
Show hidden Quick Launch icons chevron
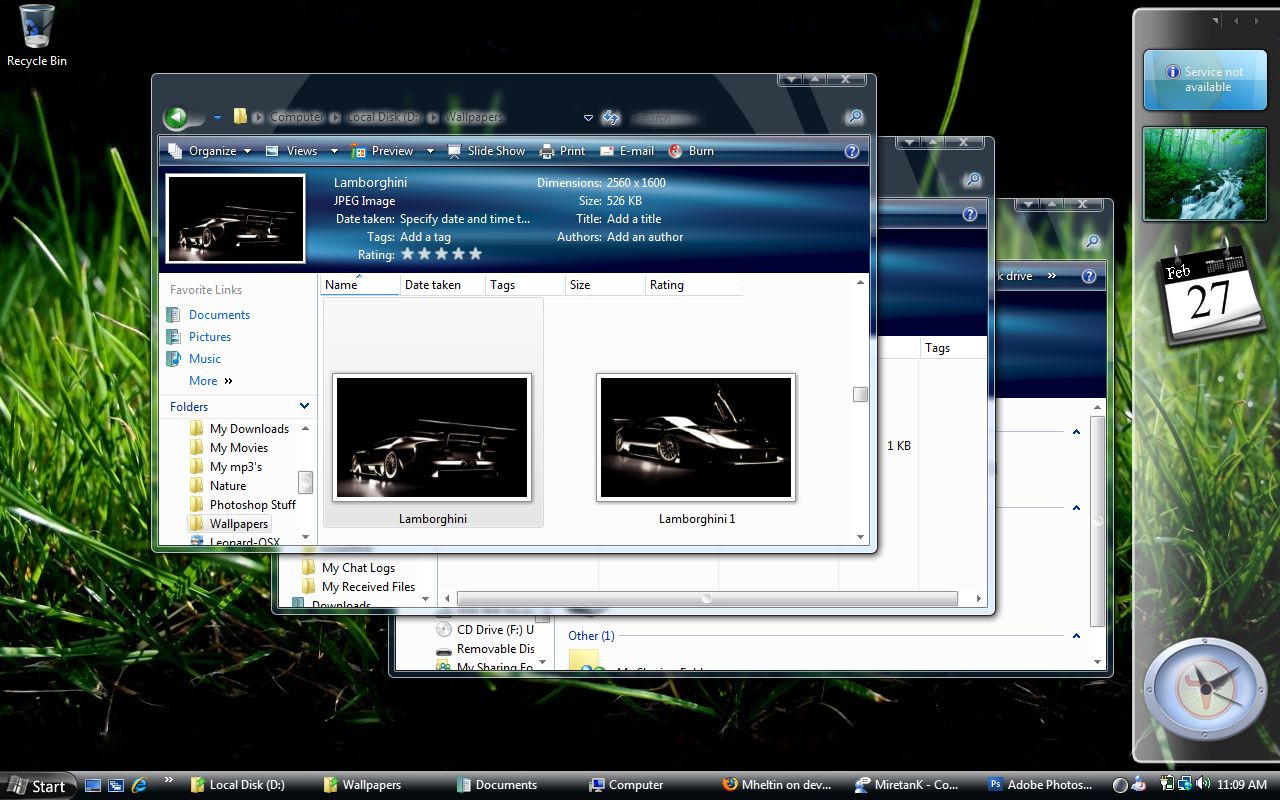(168, 780)
